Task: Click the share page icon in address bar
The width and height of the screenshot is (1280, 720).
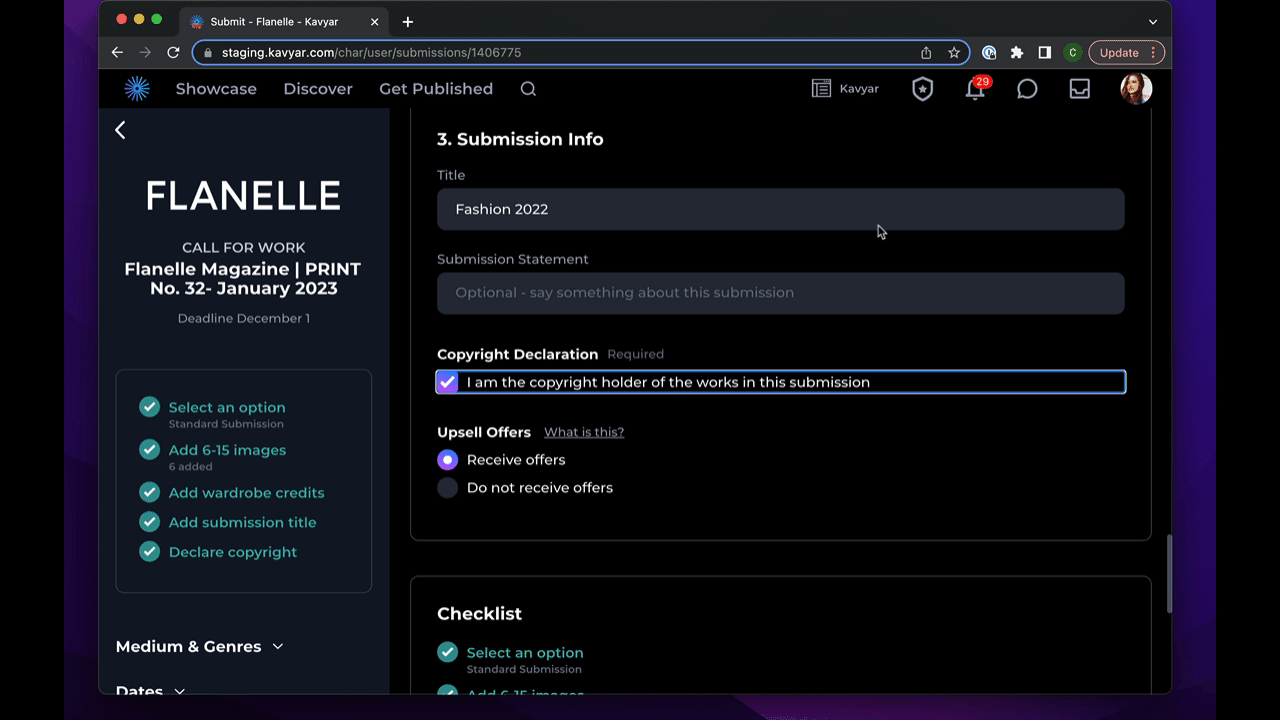Action: point(926,53)
